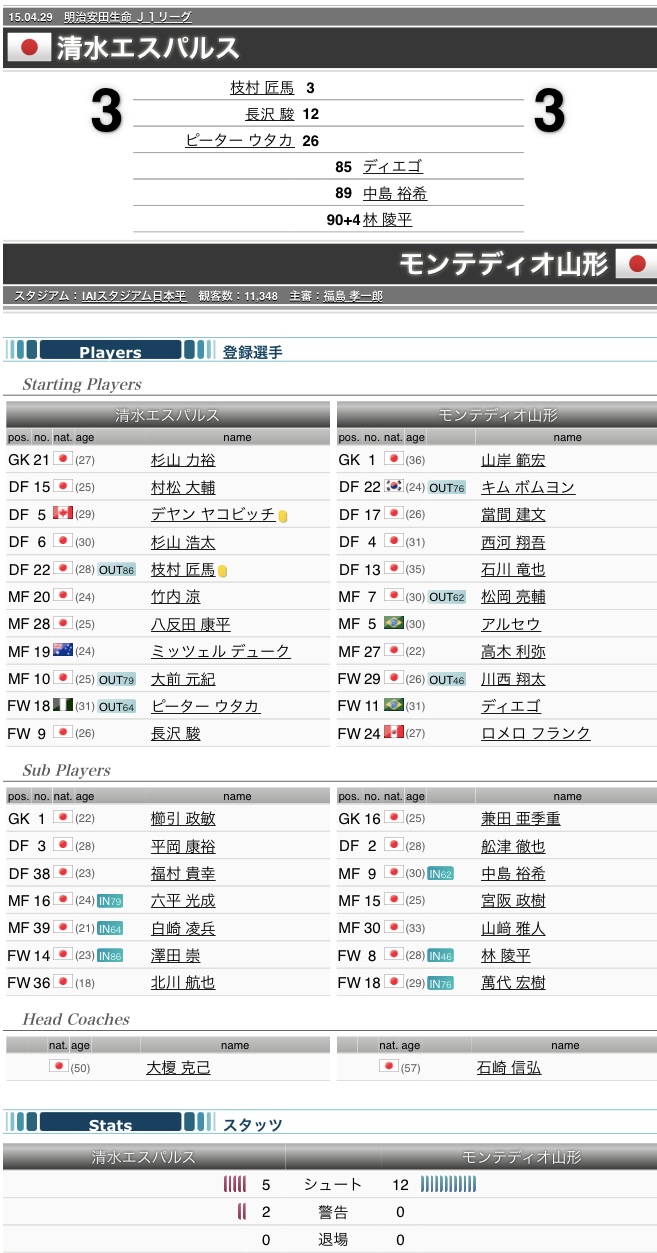Click the Canadian flag in デヤン ヤコビッチ row

63,514
